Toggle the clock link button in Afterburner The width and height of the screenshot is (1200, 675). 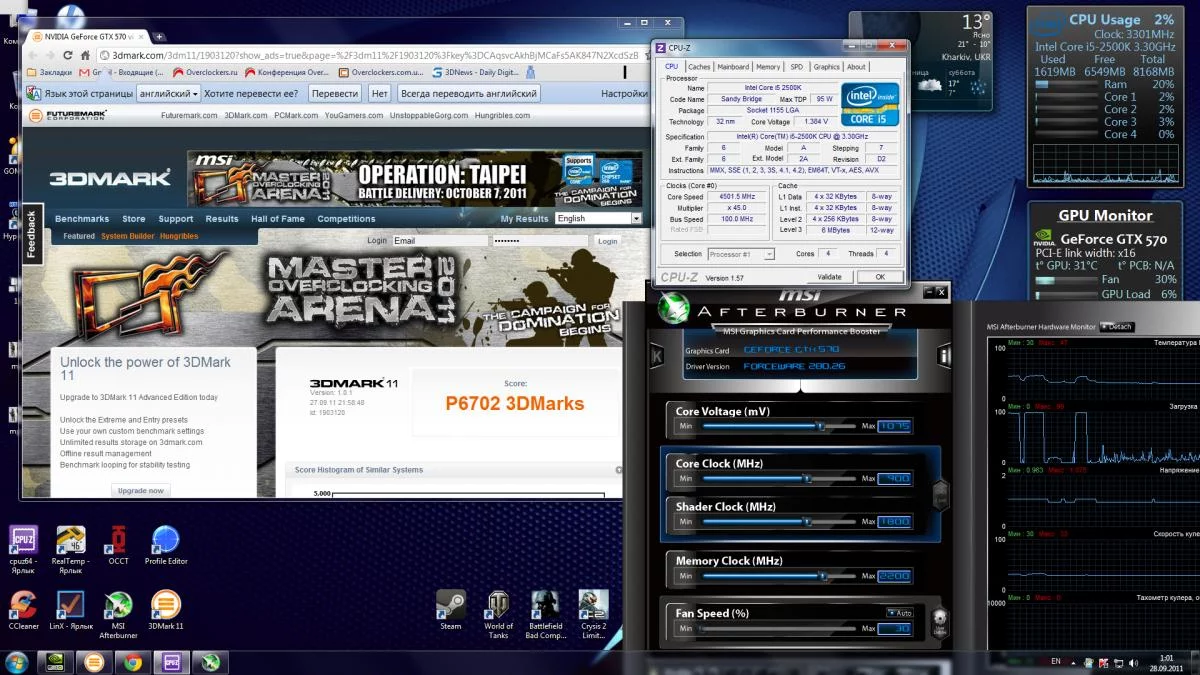939,493
